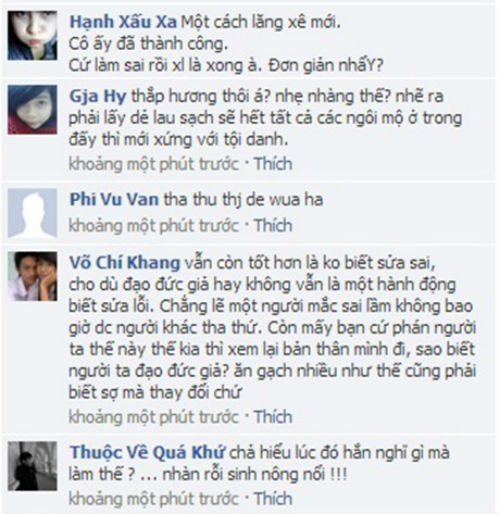The height and width of the screenshot is (514, 500).
Task: Click Thích under Phi Vu Van's comment
Action: pyautogui.click(x=273, y=225)
